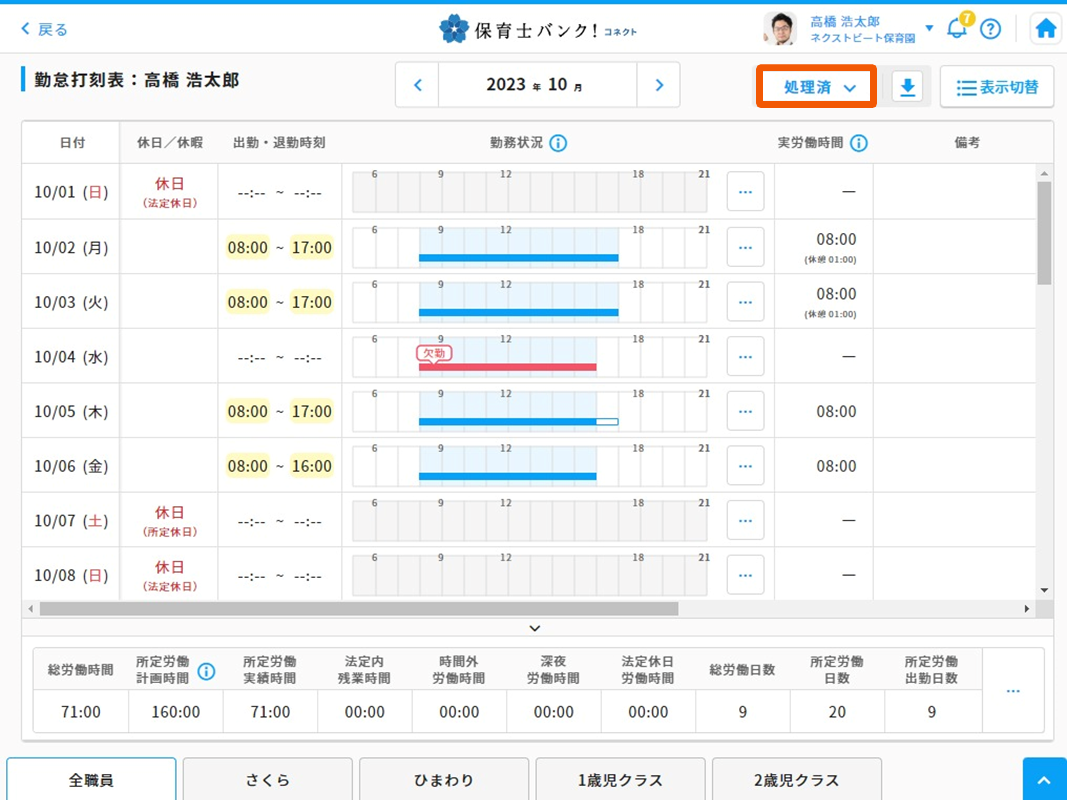Go back with the 戻る link
This screenshot has width=1067, height=800.
point(44,29)
